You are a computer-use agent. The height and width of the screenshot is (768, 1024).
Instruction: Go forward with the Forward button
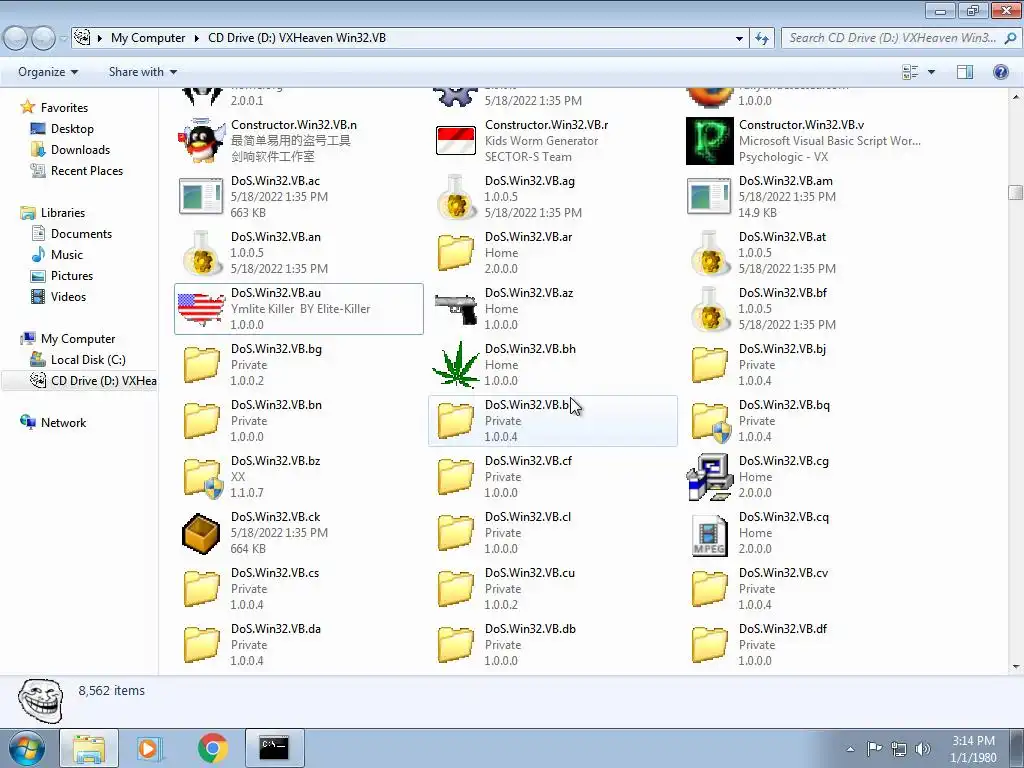[x=44, y=39]
